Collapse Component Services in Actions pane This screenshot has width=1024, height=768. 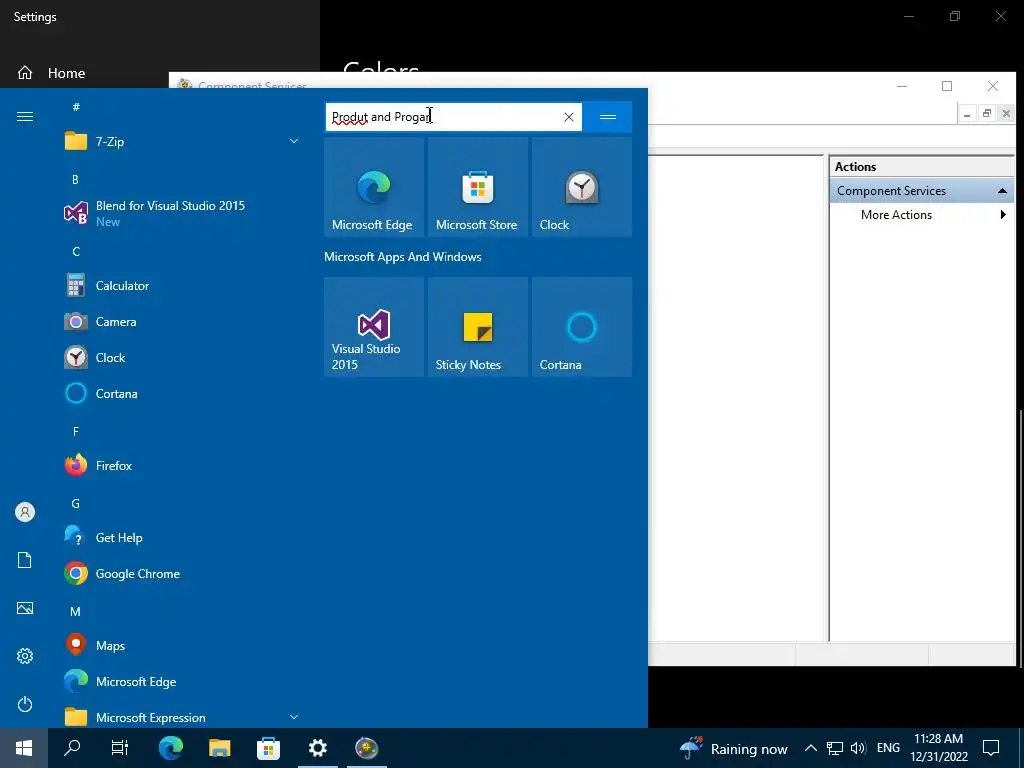click(x=1002, y=191)
